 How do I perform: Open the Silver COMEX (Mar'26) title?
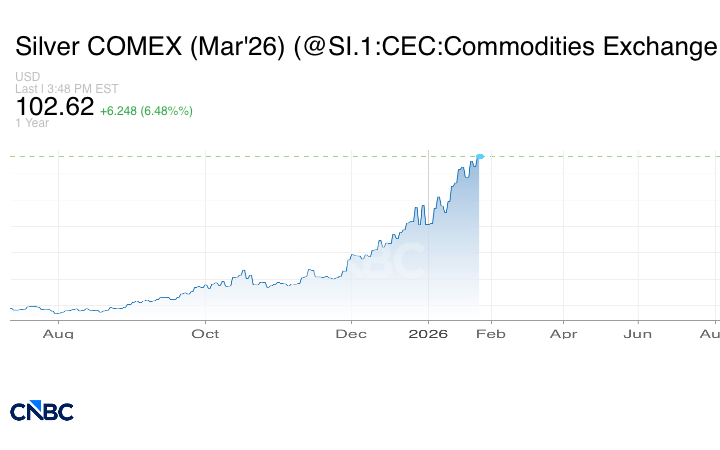pos(366,47)
